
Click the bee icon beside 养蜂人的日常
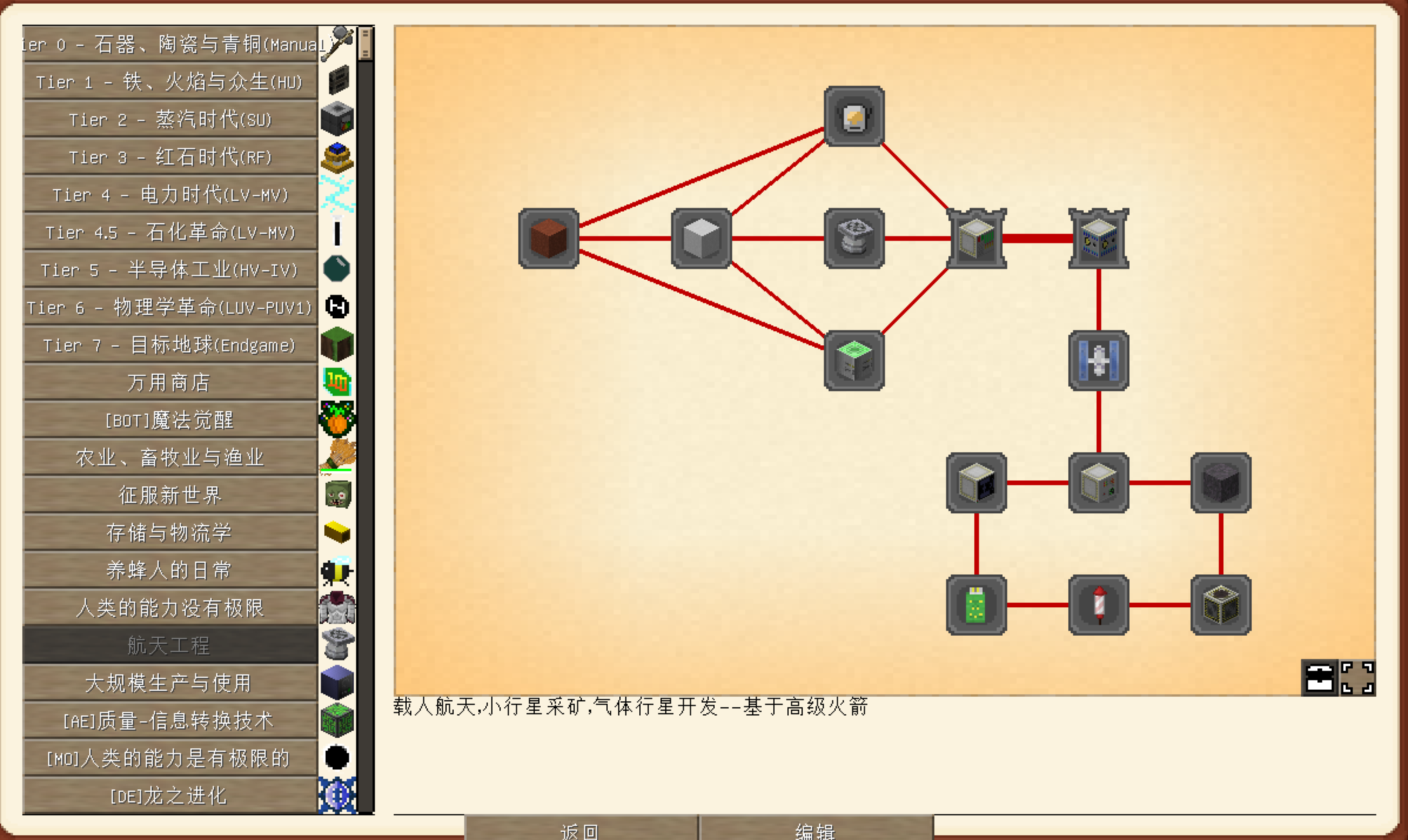click(337, 570)
